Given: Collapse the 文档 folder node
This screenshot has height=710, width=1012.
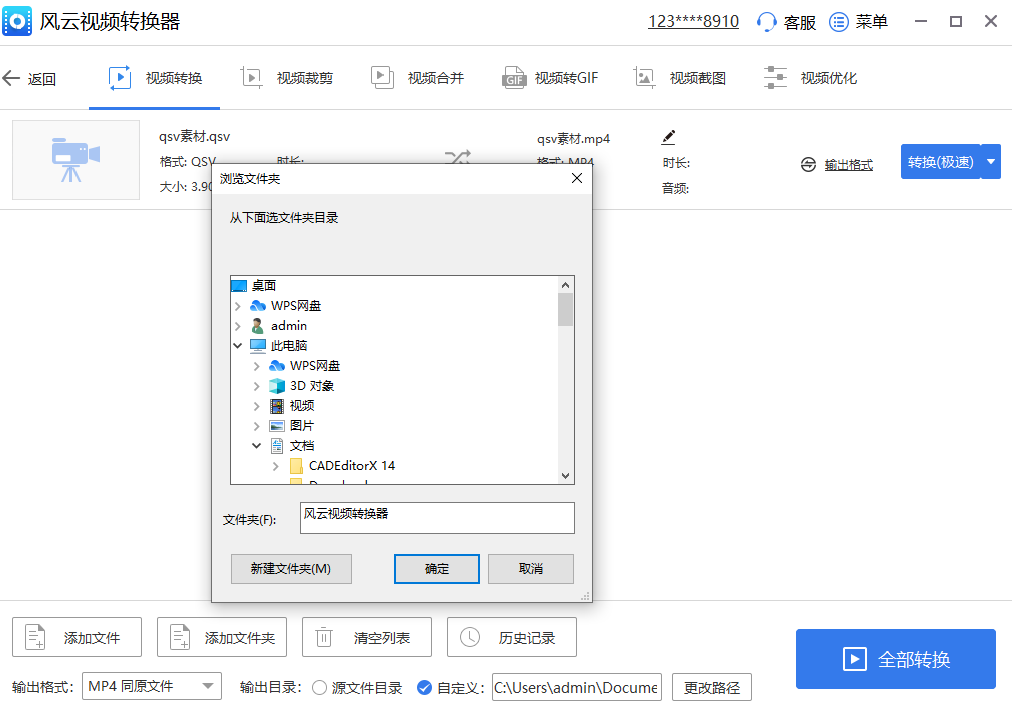Looking at the screenshot, I should [257, 446].
